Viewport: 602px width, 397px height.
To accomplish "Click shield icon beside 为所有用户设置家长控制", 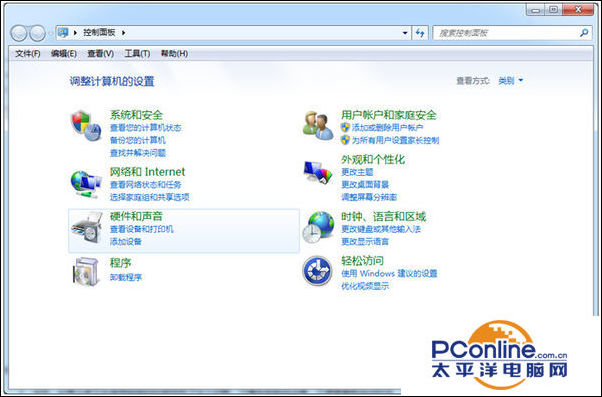I will coord(345,140).
